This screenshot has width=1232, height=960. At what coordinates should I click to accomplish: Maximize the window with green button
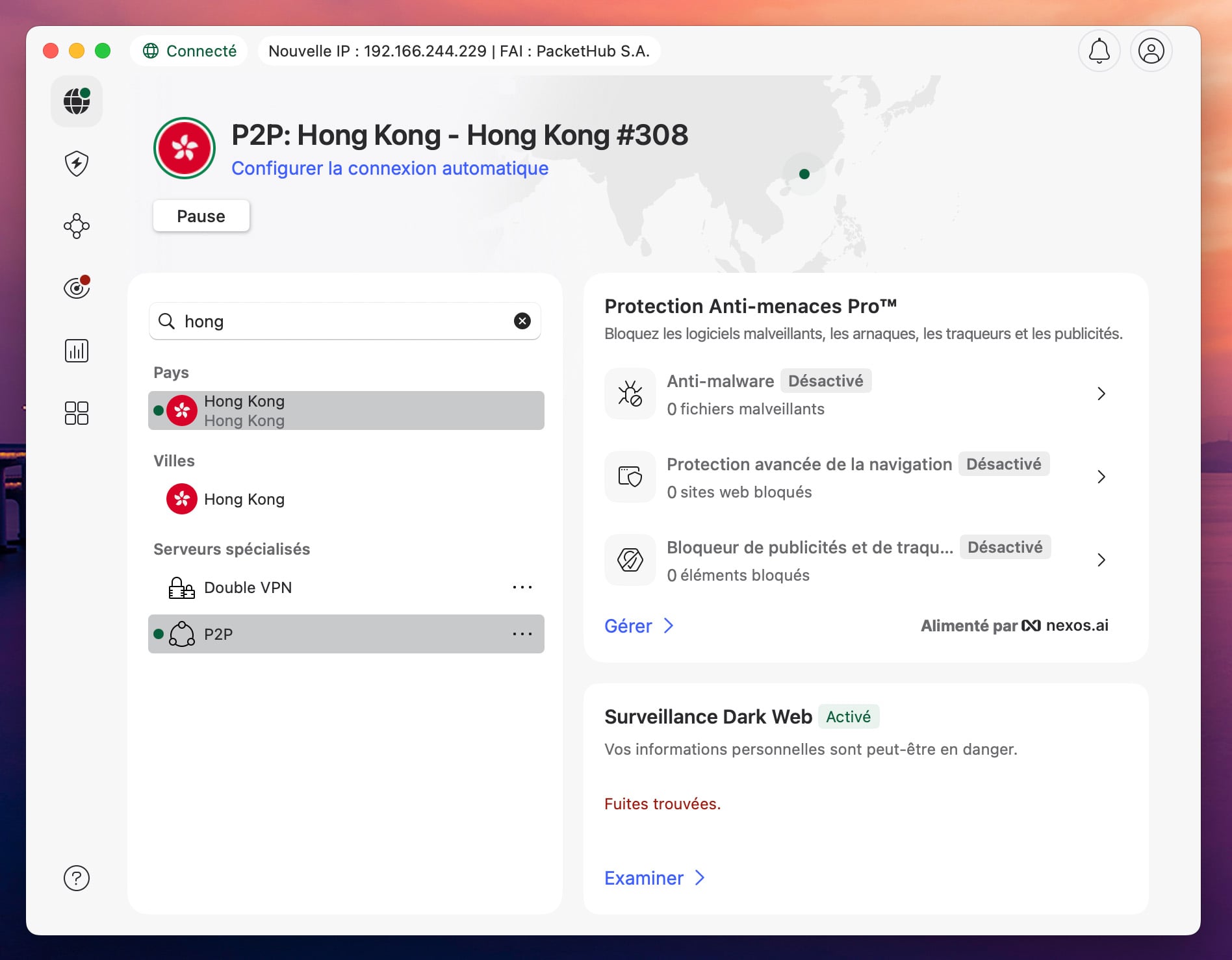[103, 51]
